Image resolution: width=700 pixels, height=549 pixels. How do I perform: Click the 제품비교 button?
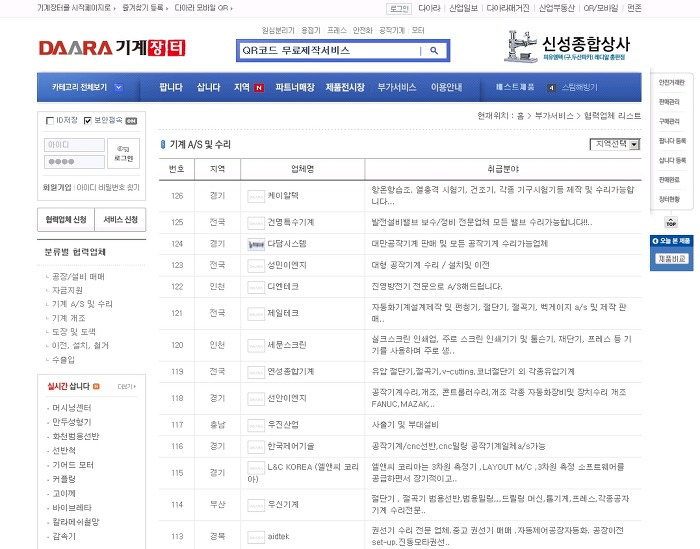(x=672, y=259)
